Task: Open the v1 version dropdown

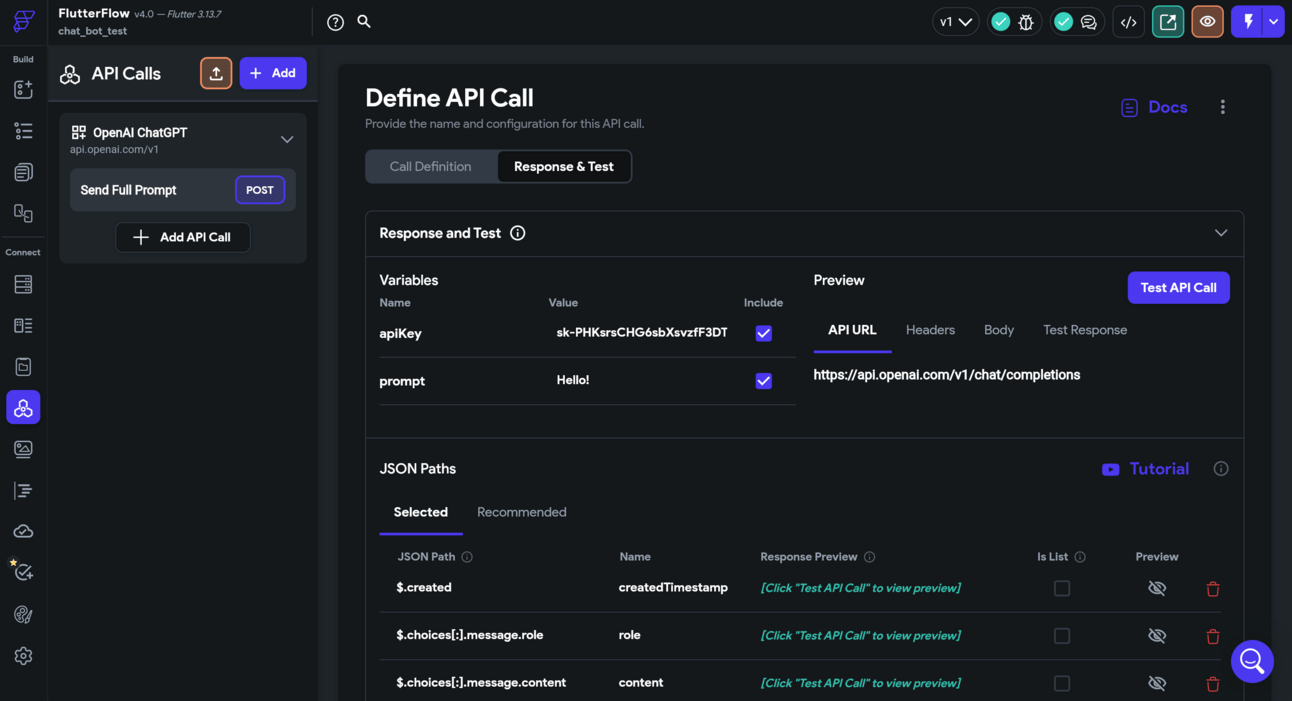Action: coord(956,22)
